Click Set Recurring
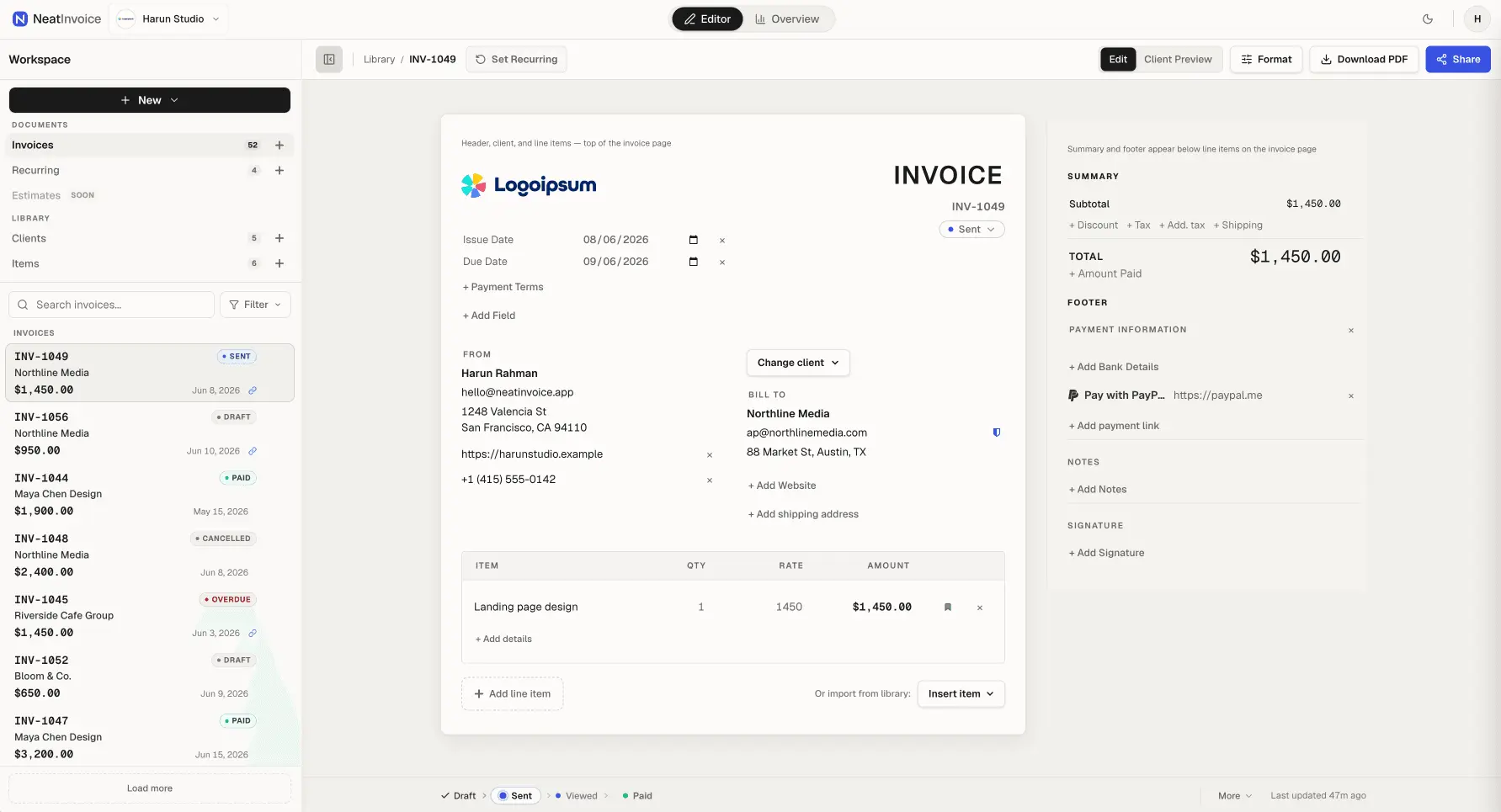The width and height of the screenshot is (1501, 812). (x=516, y=59)
